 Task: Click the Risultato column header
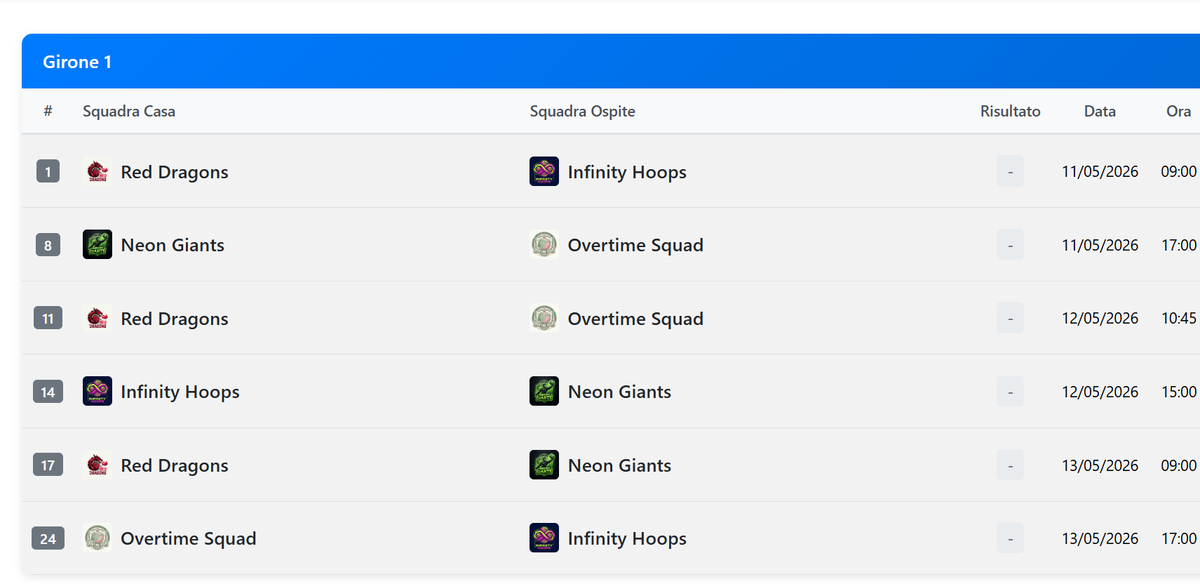(x=1010, y=112)
